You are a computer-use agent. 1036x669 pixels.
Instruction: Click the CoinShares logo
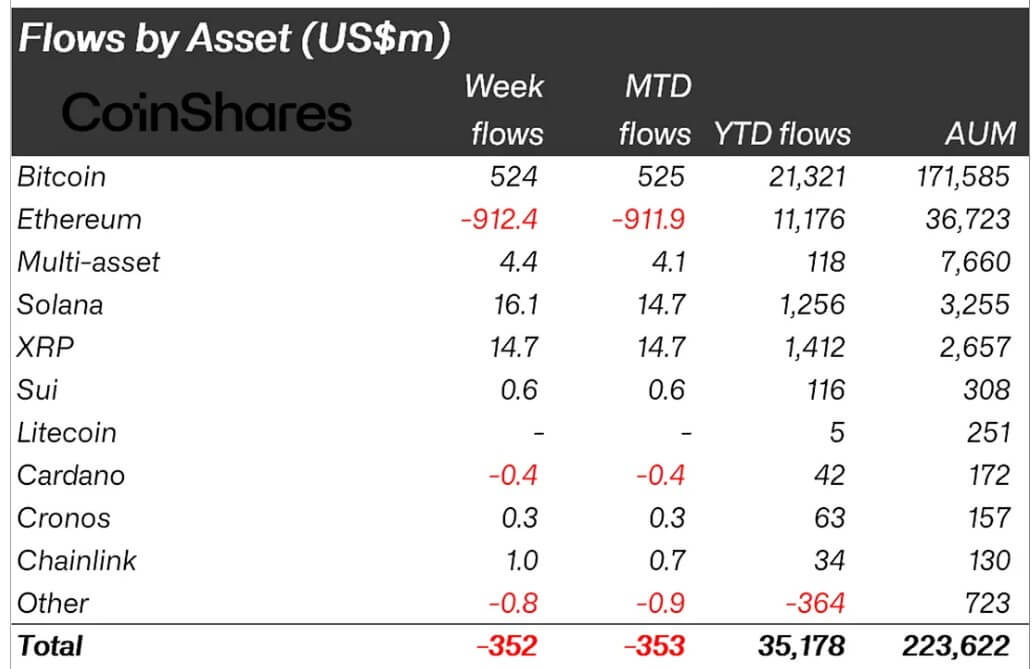tap(207, 114)
